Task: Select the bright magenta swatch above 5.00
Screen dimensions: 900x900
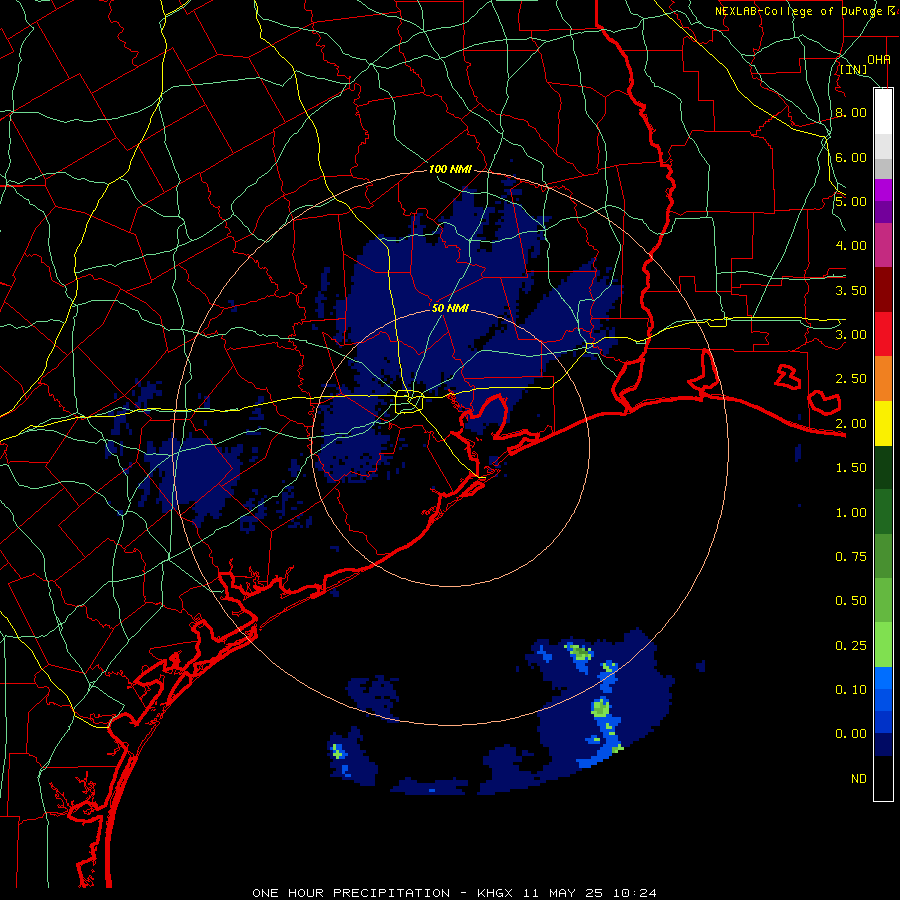Action: click(x=883, y=190)
